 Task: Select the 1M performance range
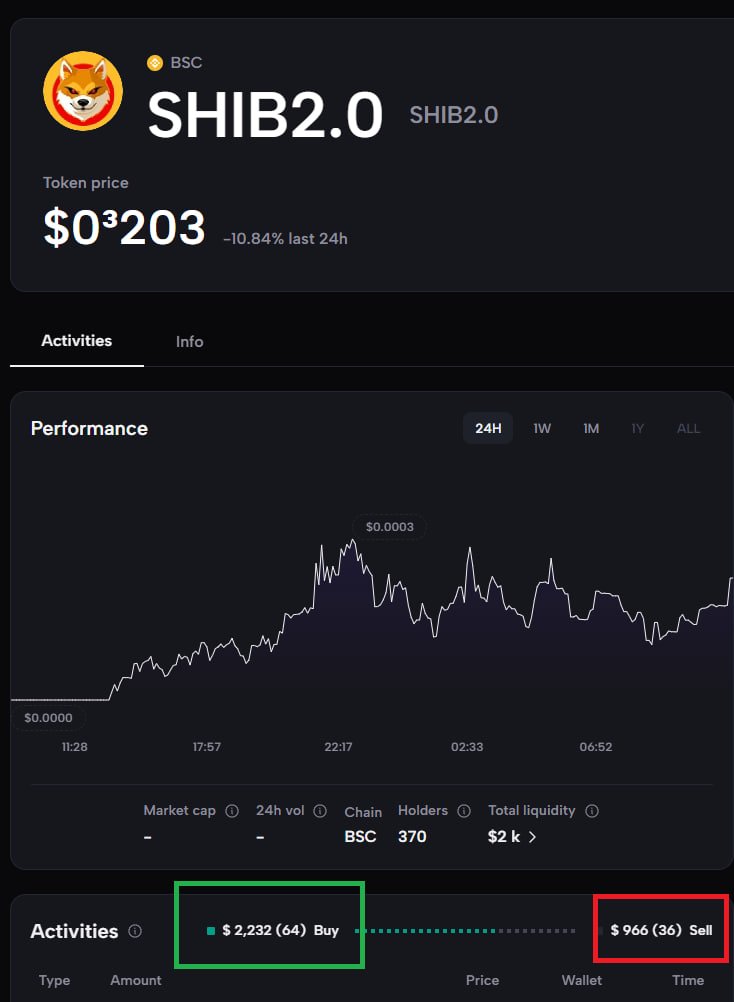[591, 428]
